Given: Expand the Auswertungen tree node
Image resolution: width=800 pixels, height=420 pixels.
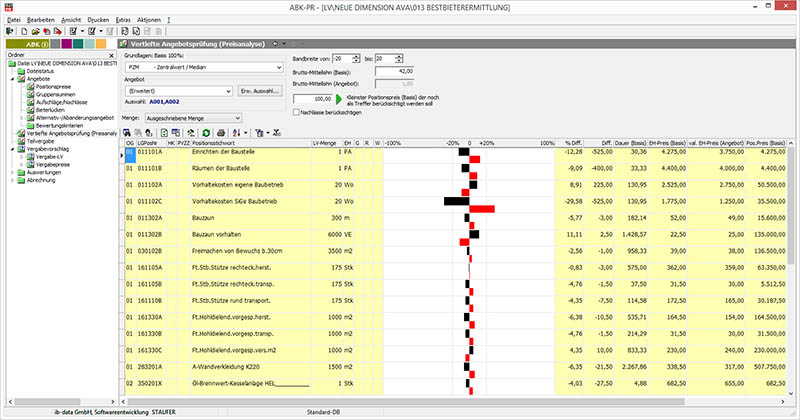Looking at the screenshot, I should 12,172.
